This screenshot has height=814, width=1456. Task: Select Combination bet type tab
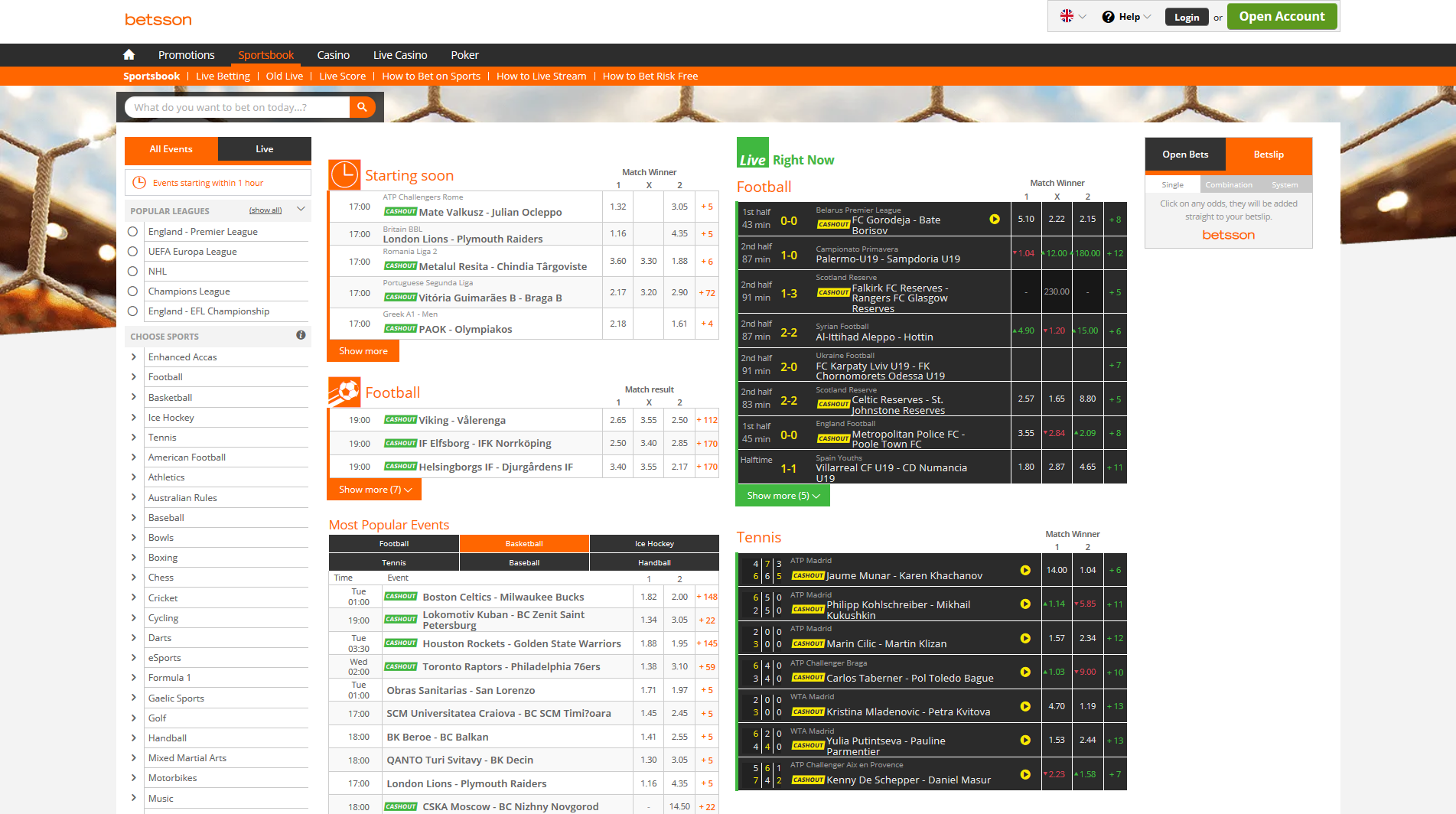click(1229, 185)
